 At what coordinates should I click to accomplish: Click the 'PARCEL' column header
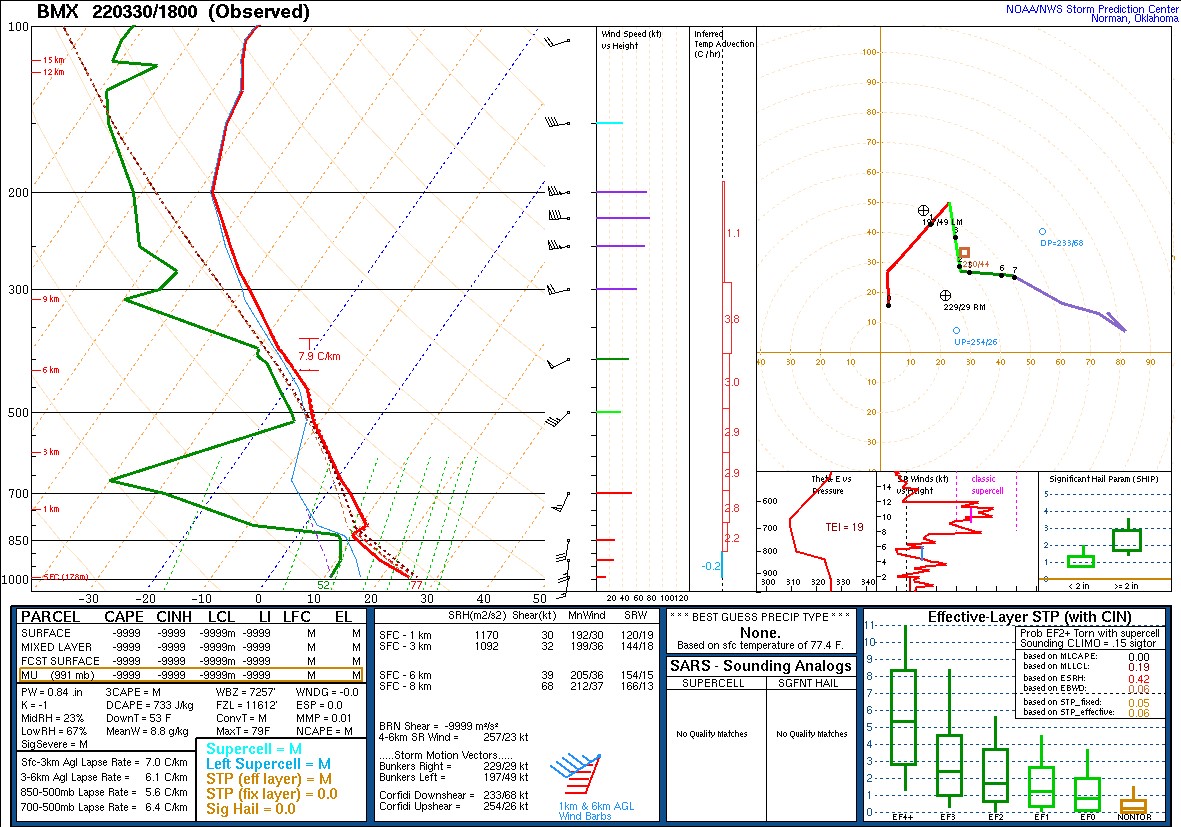pos(50,617)
